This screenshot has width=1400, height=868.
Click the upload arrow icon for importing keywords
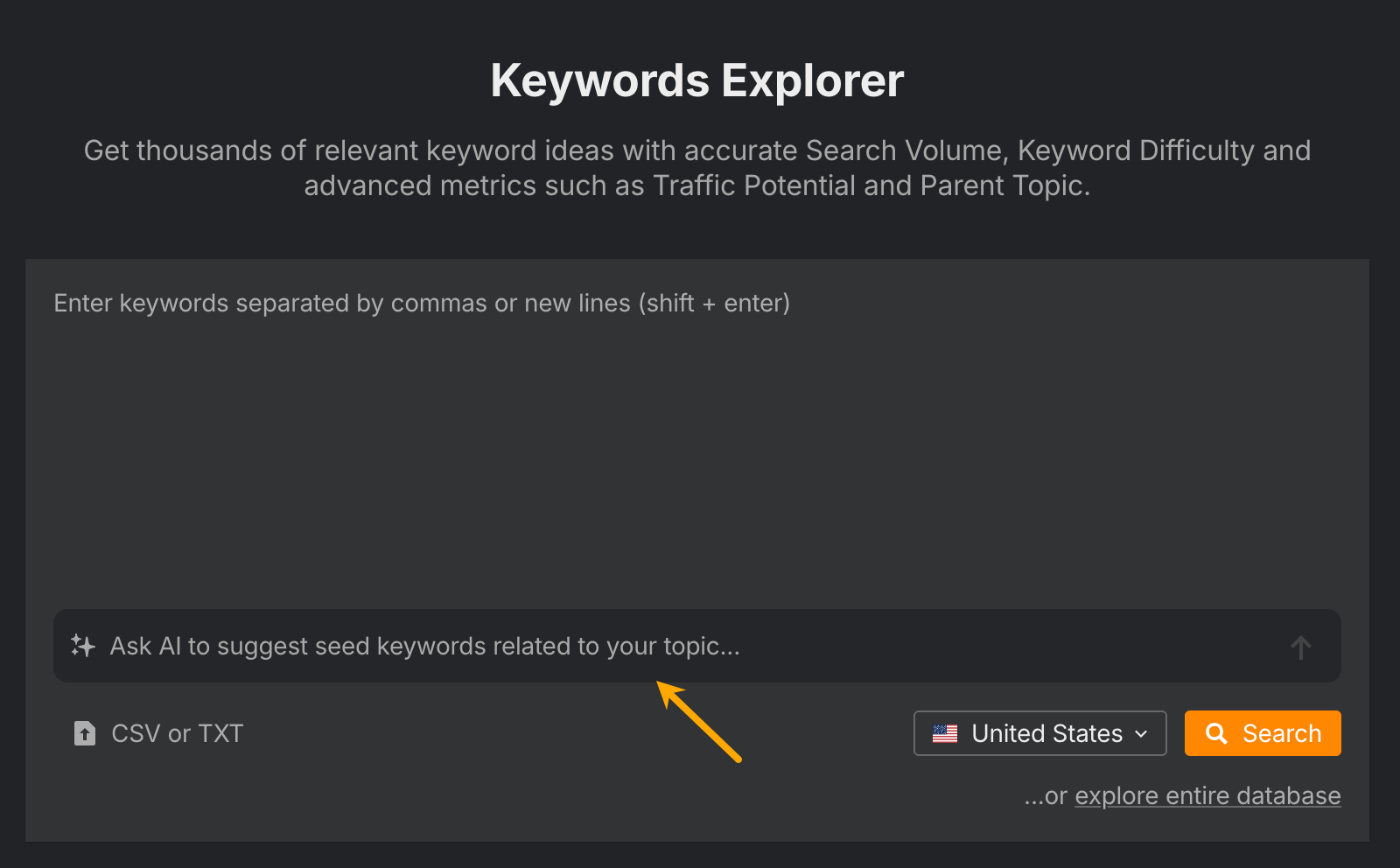[84, 733]
